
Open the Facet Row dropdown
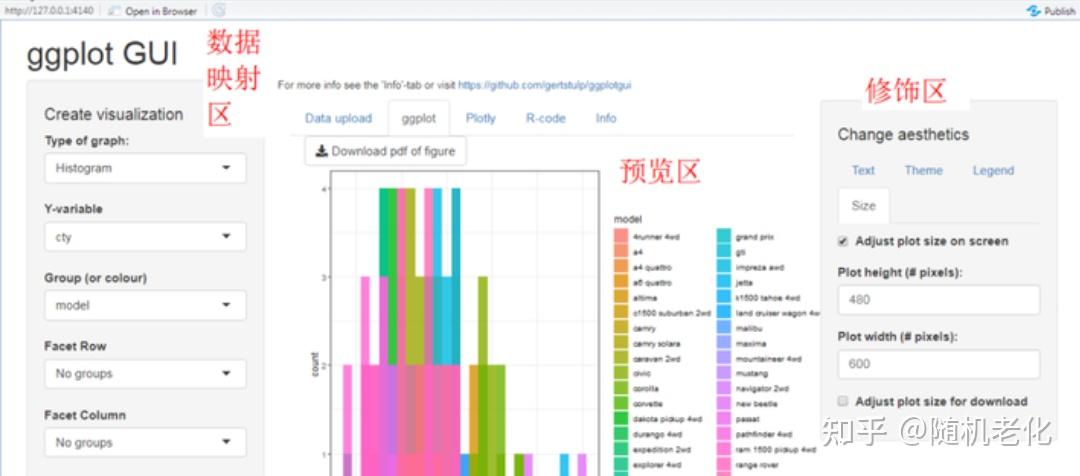pos(145,373)
